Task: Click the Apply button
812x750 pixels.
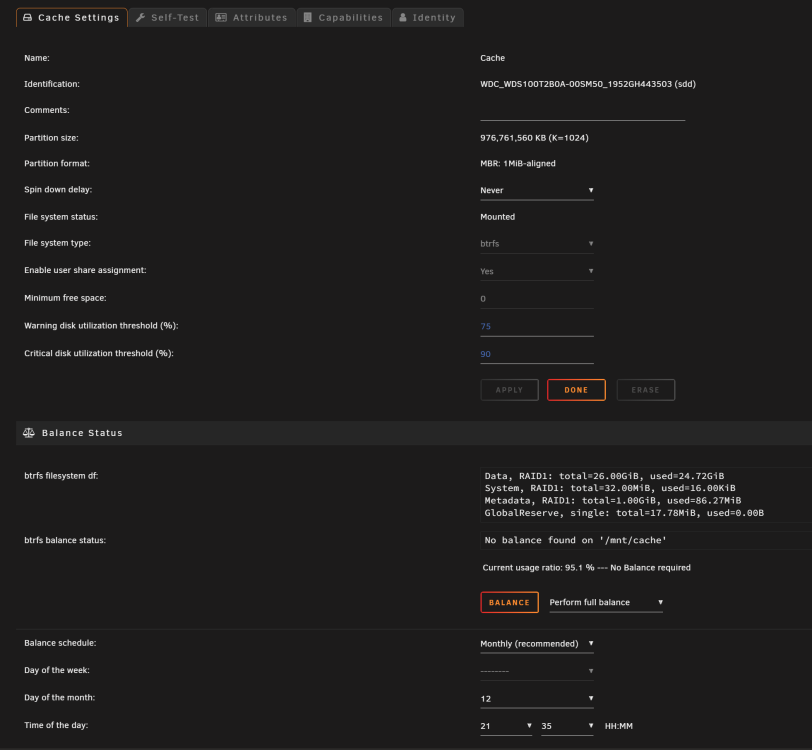Action: coord(510,390)
